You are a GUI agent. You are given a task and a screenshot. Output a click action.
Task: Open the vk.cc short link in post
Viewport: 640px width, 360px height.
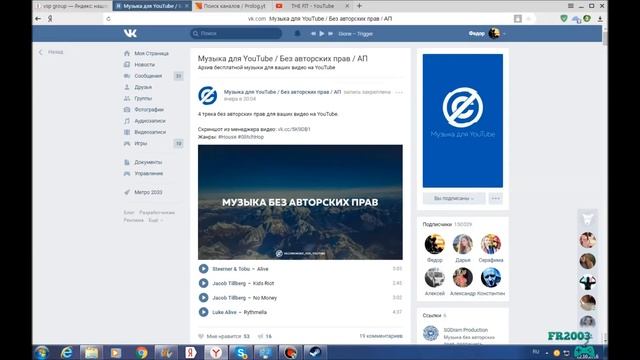click(294, 129)
